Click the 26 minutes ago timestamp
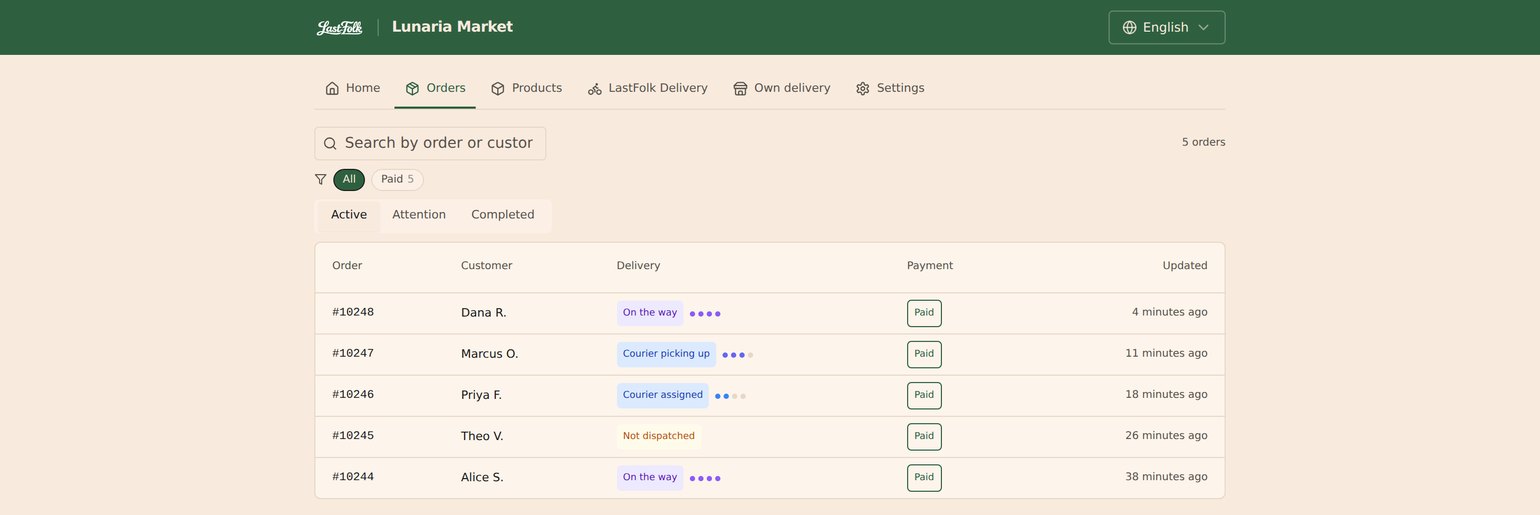The width and height of the screenshot is (1540, 515). pos(1166,436)
